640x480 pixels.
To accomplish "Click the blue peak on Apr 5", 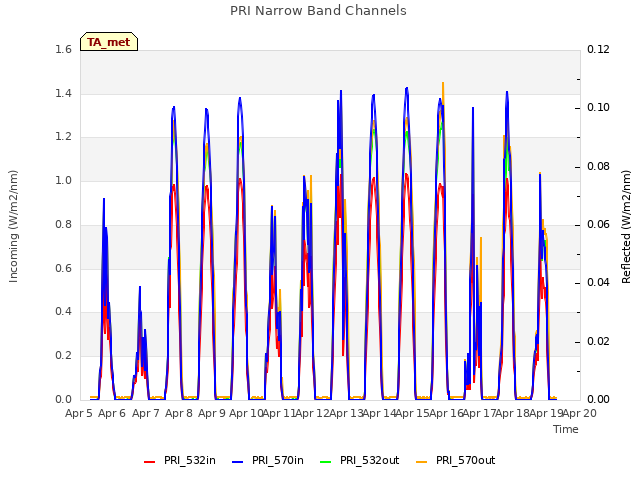I will (104, 200).
